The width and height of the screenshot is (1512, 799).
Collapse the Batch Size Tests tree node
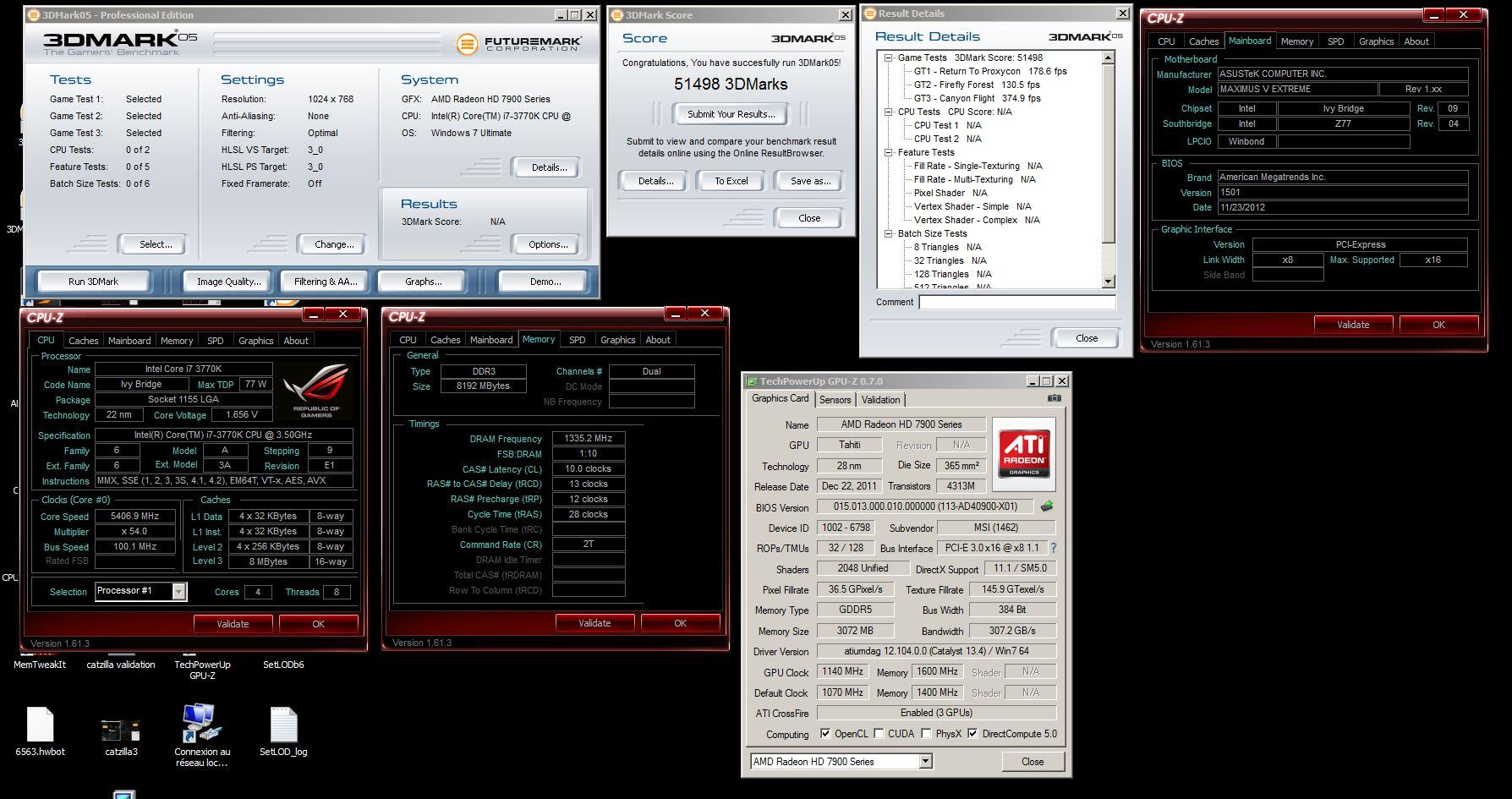pyautogui.click(x=889, y=234)
